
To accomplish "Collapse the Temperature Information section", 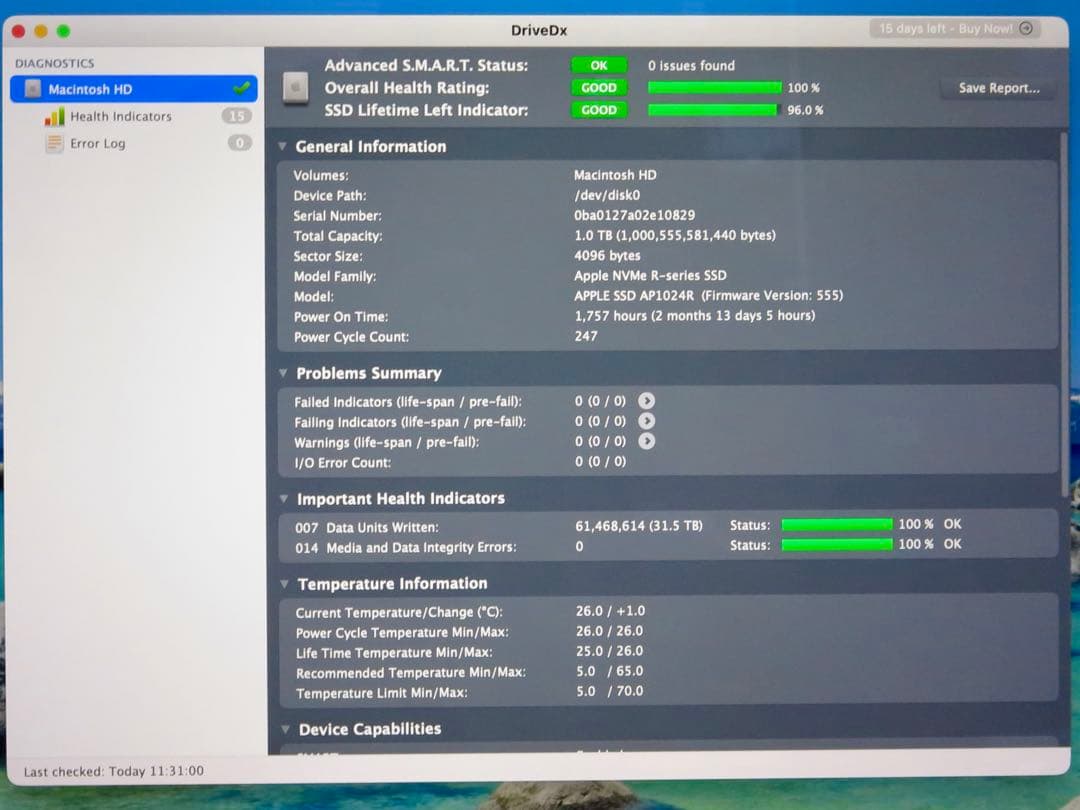I will (x=284, y=583).
